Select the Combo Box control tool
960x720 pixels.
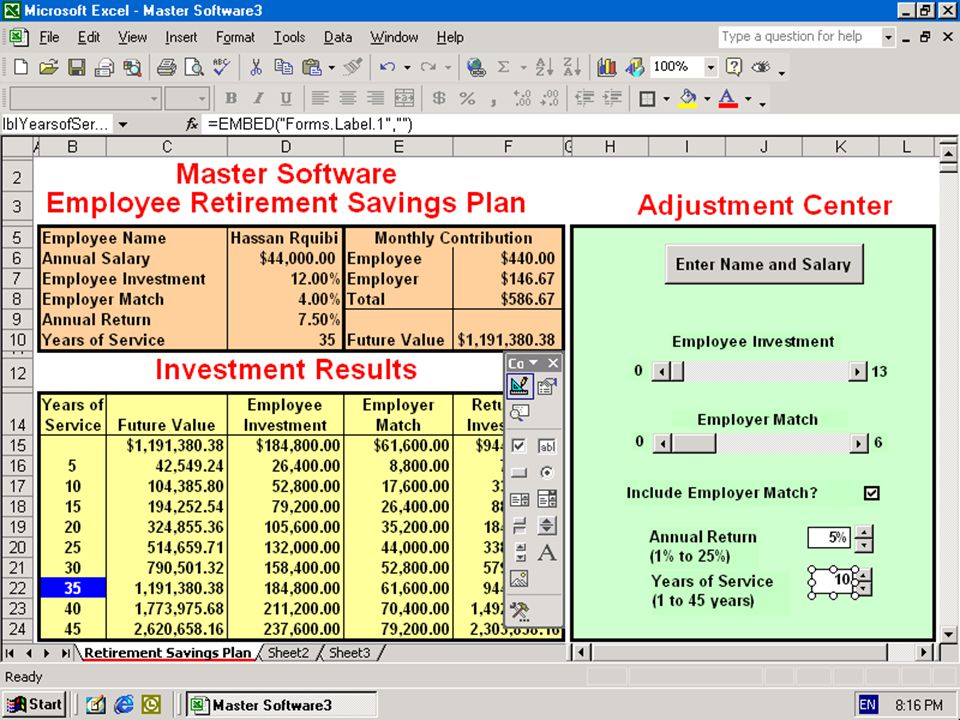[547, 499]
